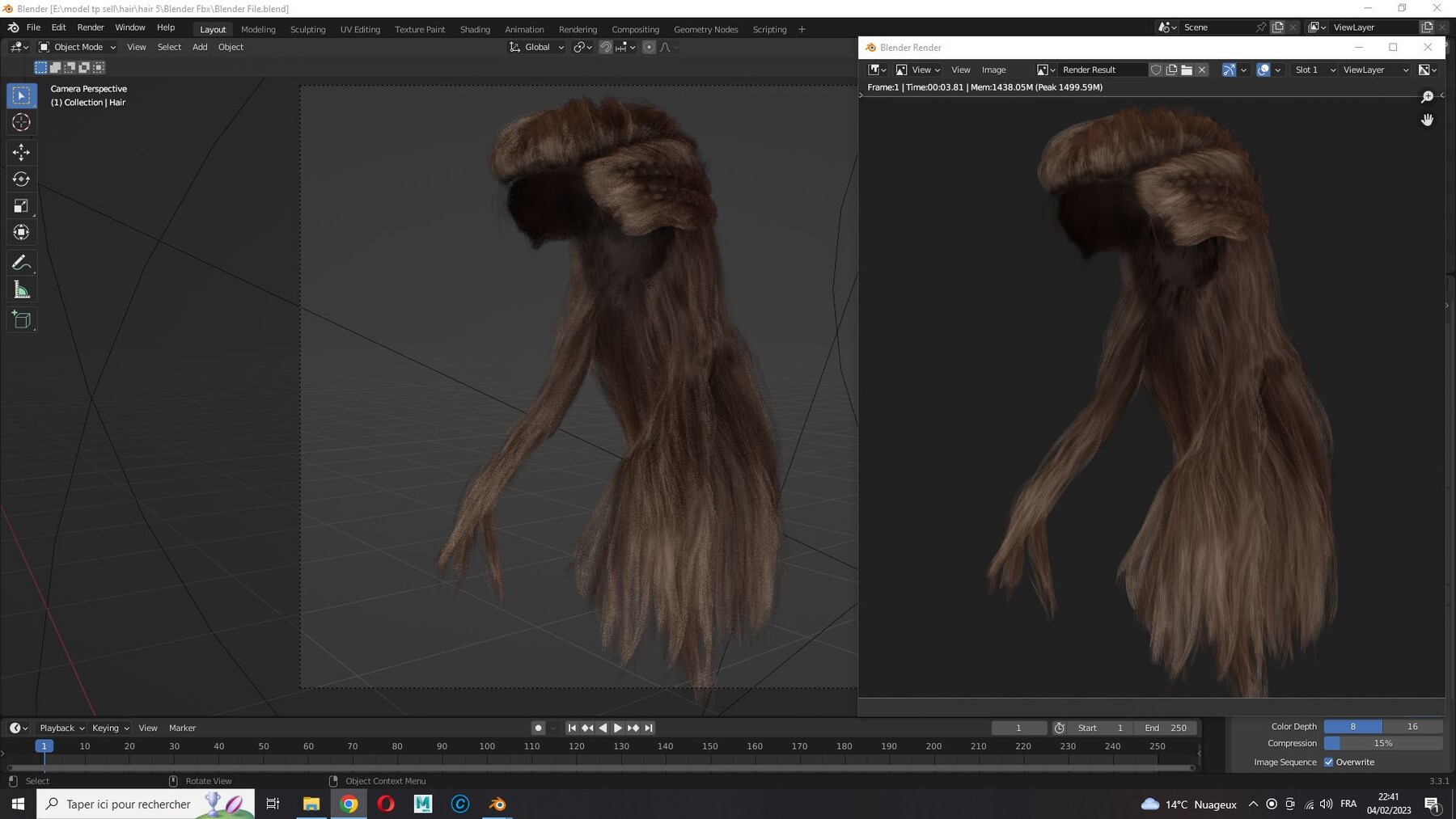Select the Add Cube tool
This screenshot has height=819, width=1456.
[x=22, y=320]
